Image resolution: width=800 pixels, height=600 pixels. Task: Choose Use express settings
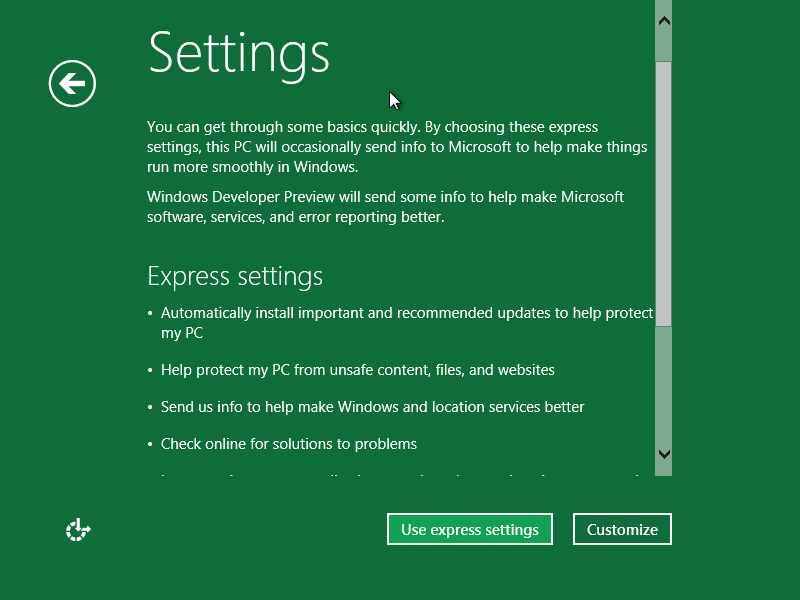[470, 529]
